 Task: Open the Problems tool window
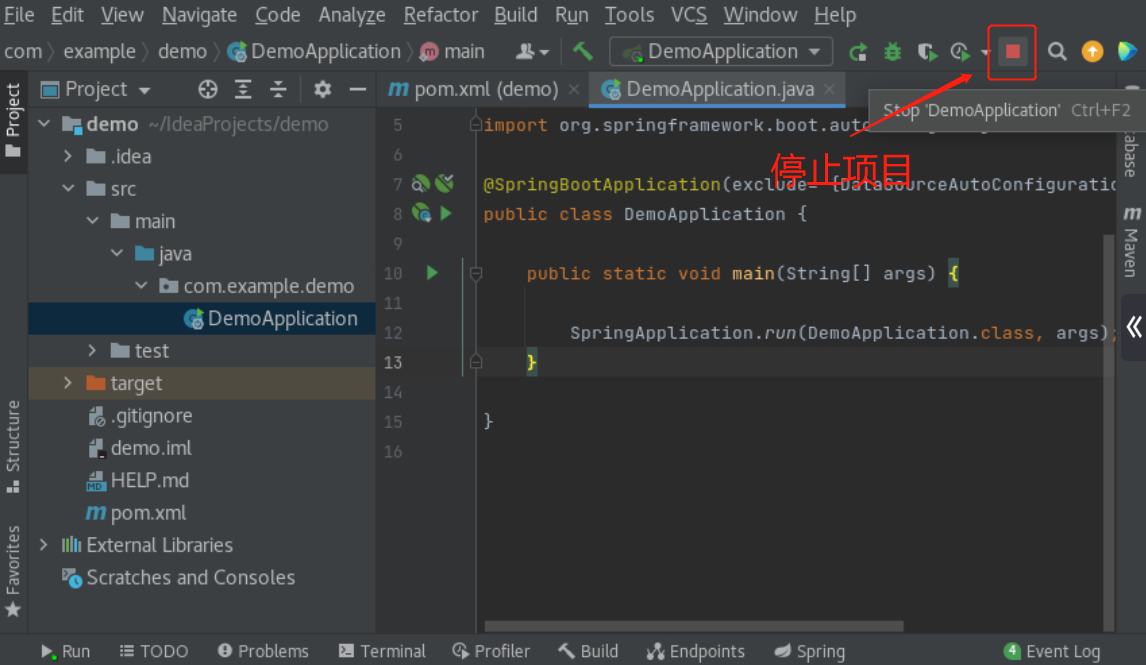coord(263,651)
